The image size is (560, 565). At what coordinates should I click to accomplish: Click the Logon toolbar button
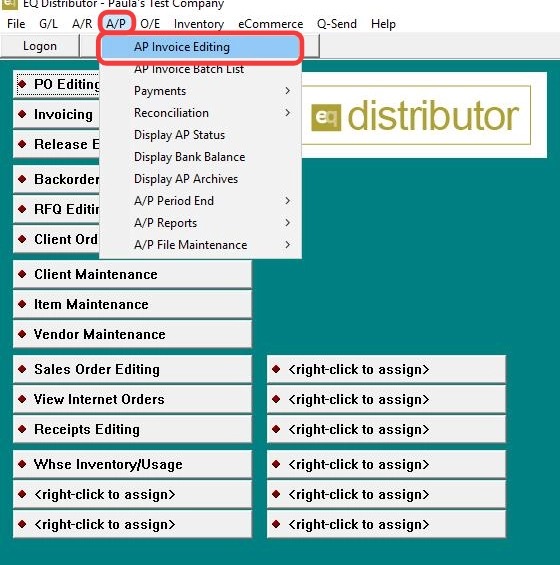point(40,46)
